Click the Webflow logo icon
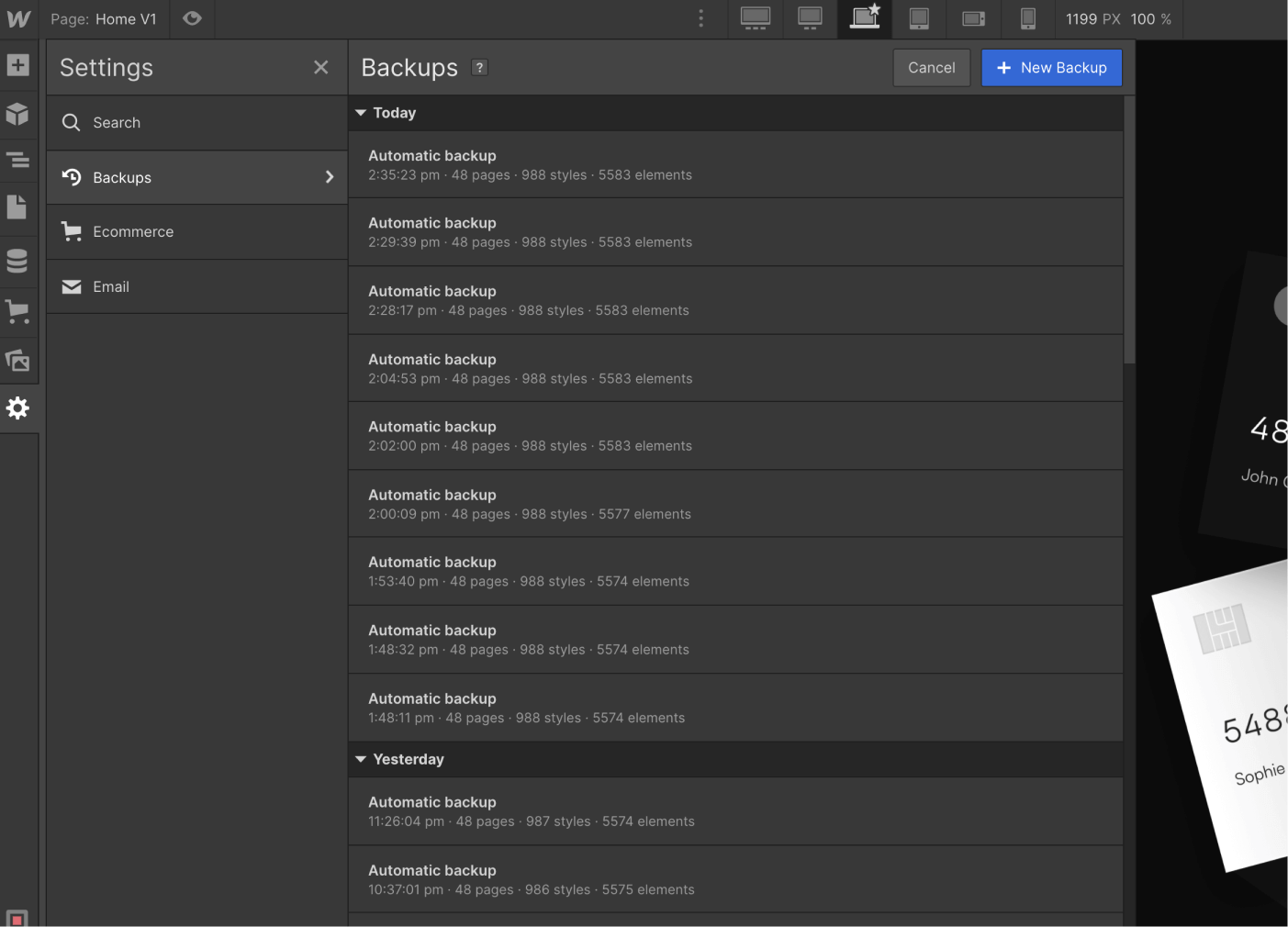 (x=17, y=18)
